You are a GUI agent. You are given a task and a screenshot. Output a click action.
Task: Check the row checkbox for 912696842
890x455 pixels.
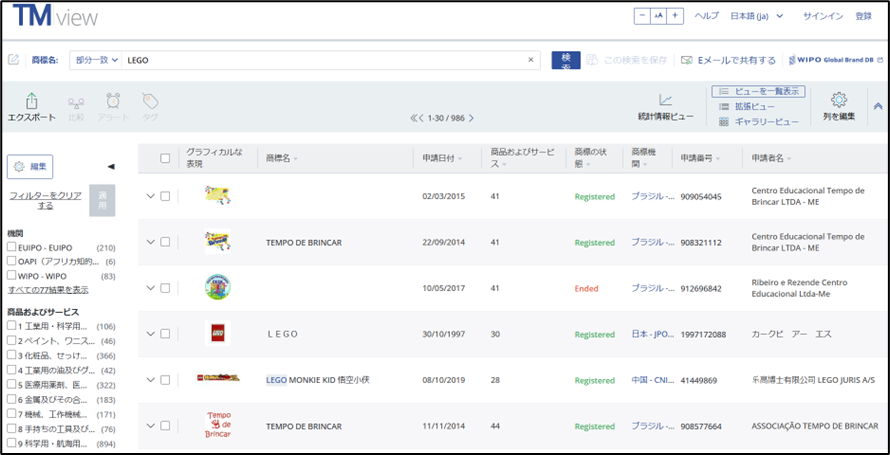click(165, 288)
